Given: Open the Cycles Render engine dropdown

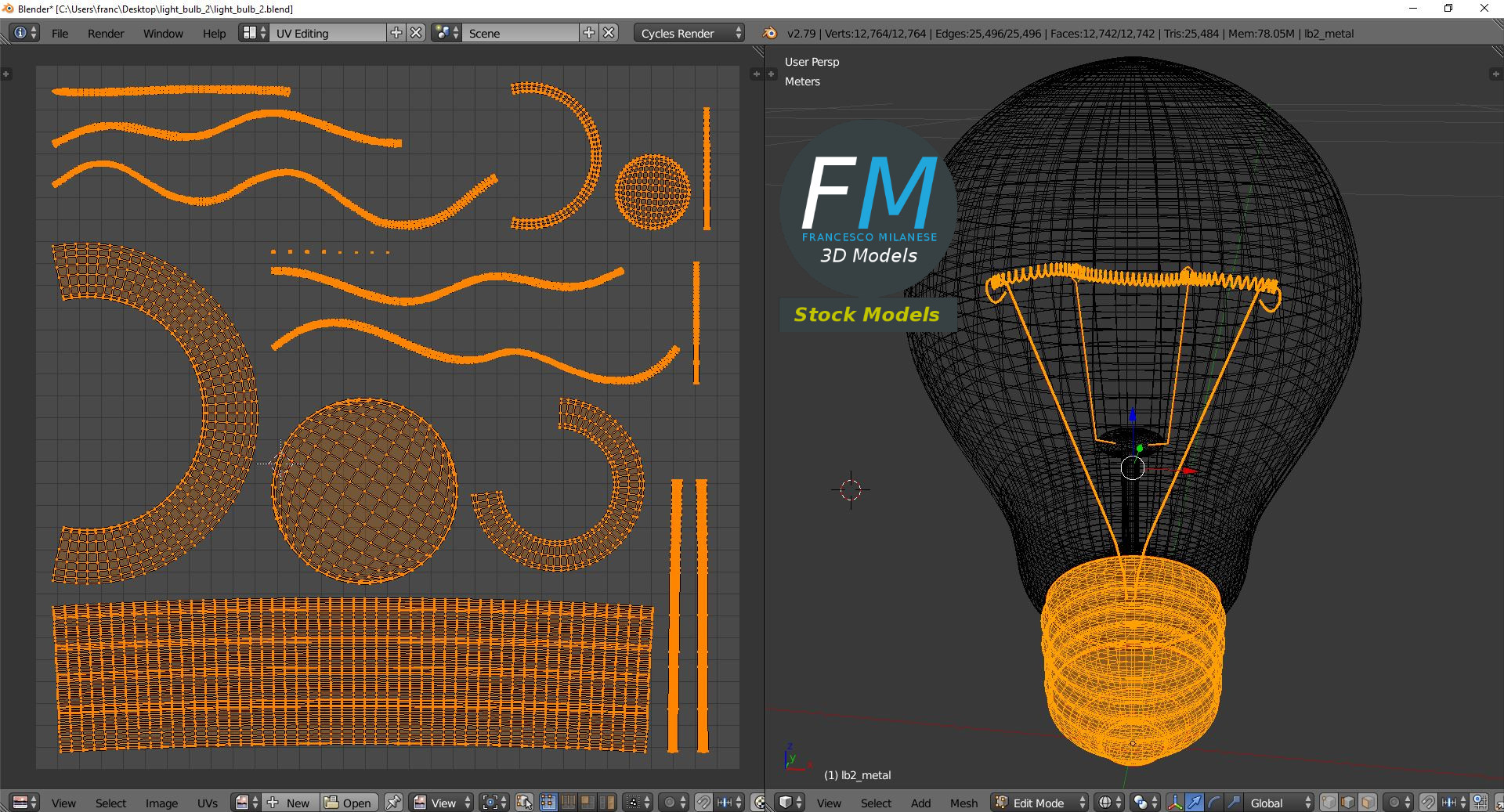Looking at the screenshot, I should 689,33.
